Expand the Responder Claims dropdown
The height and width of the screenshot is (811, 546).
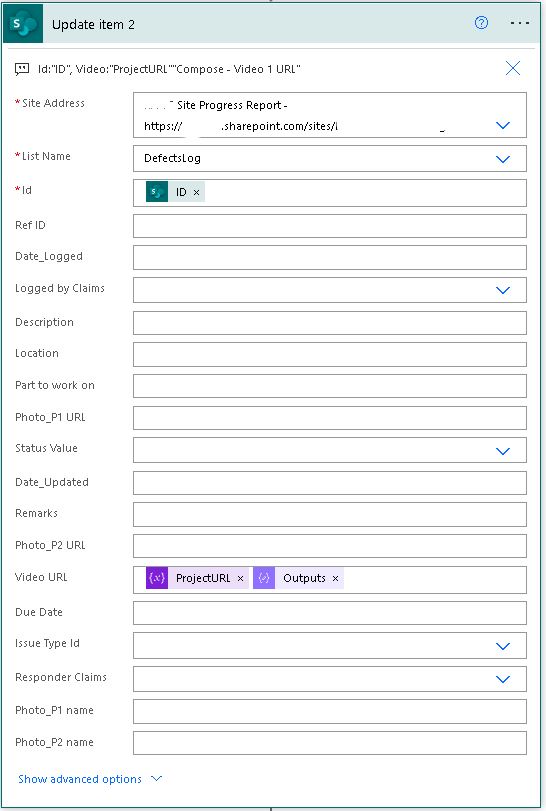[x=503, y=680]
